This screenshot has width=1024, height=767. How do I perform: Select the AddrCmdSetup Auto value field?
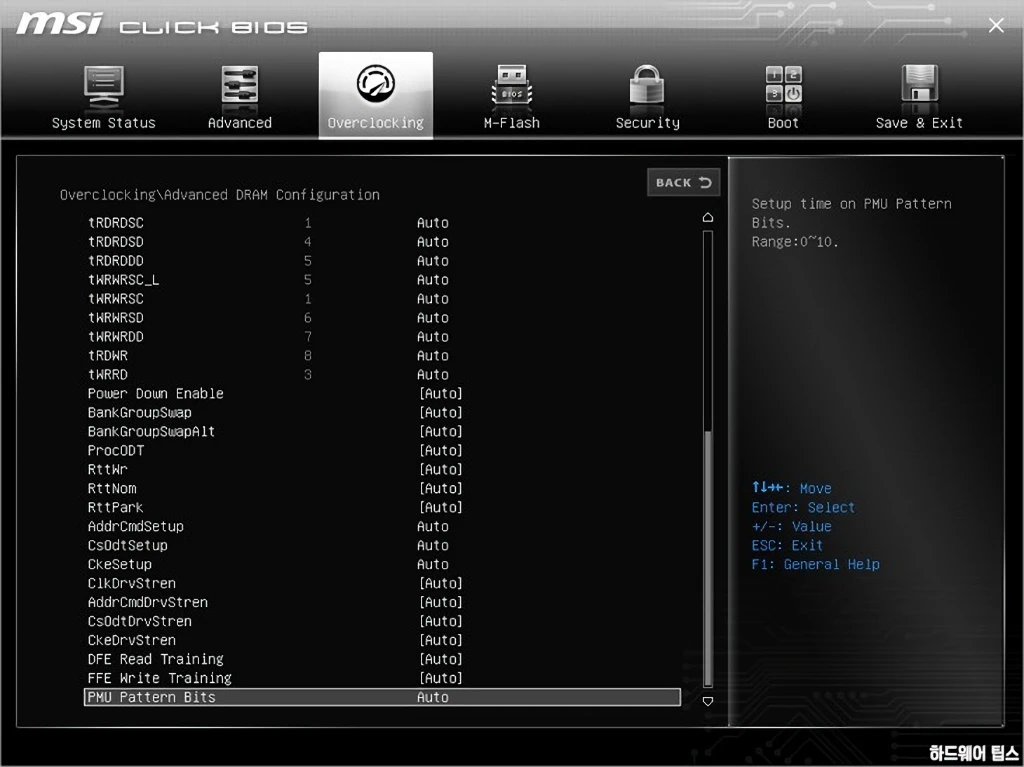pos(432,526)
